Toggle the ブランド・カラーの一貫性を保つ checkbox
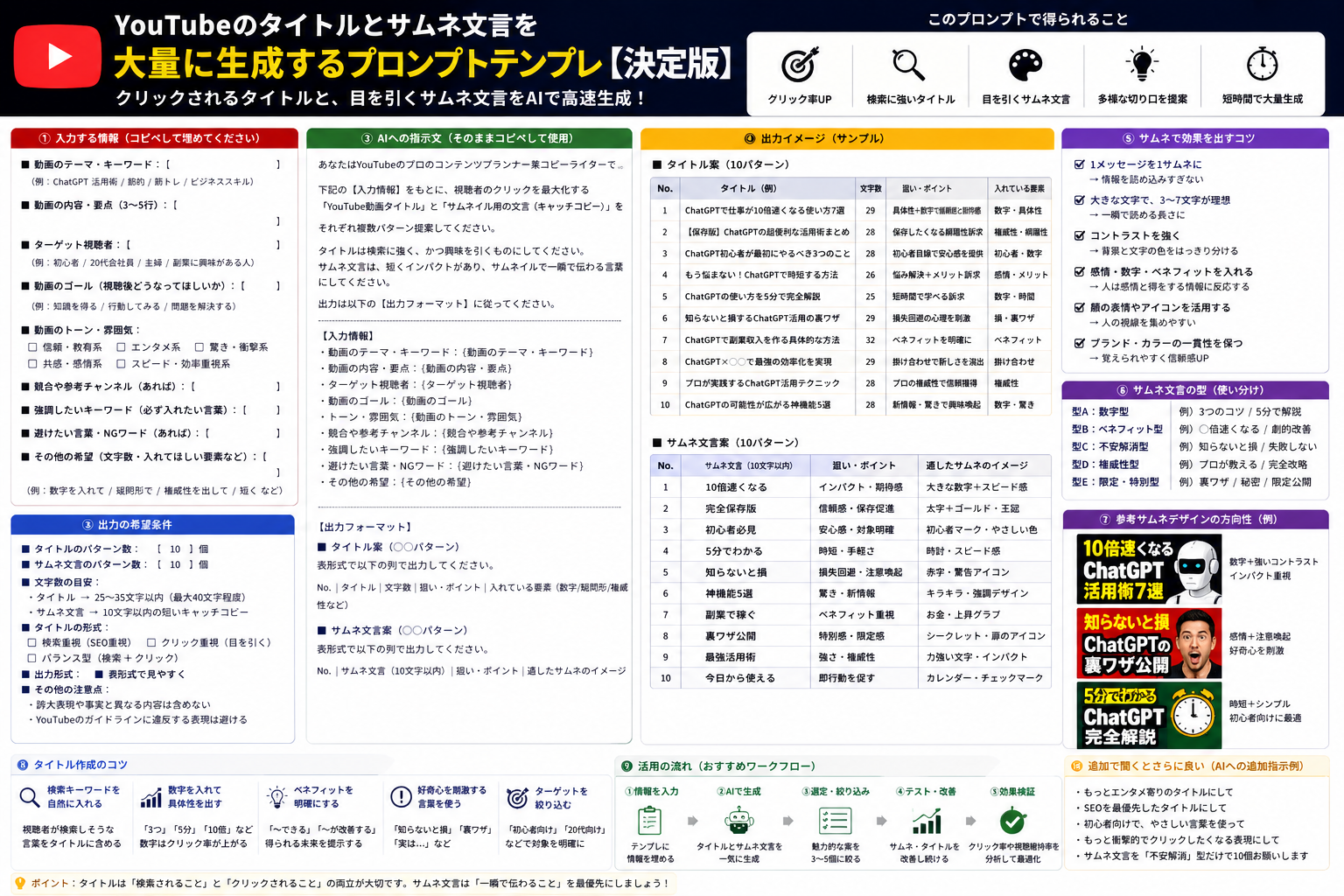1344x896 pixels. click(1080, 343)
